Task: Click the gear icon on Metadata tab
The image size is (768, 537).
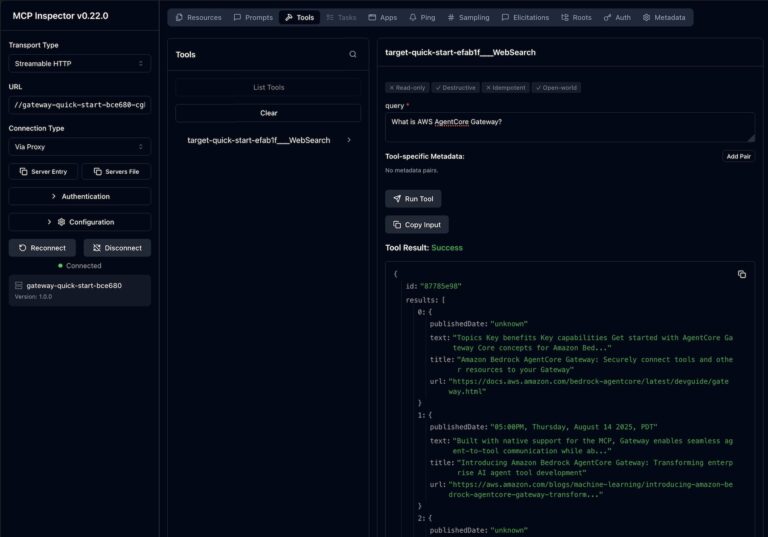Action: point(647,18)
